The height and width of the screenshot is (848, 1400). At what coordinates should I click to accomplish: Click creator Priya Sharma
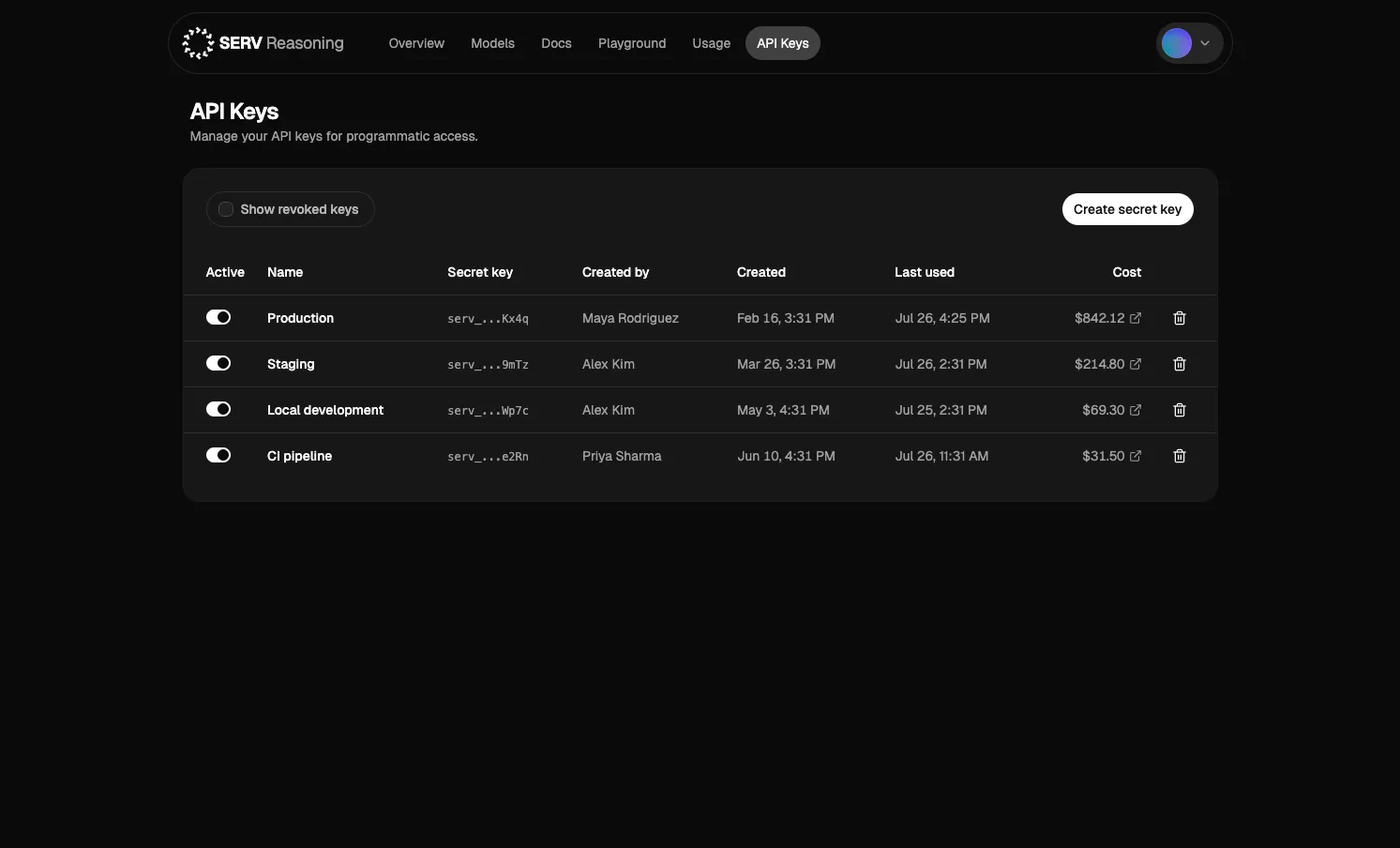622,456
